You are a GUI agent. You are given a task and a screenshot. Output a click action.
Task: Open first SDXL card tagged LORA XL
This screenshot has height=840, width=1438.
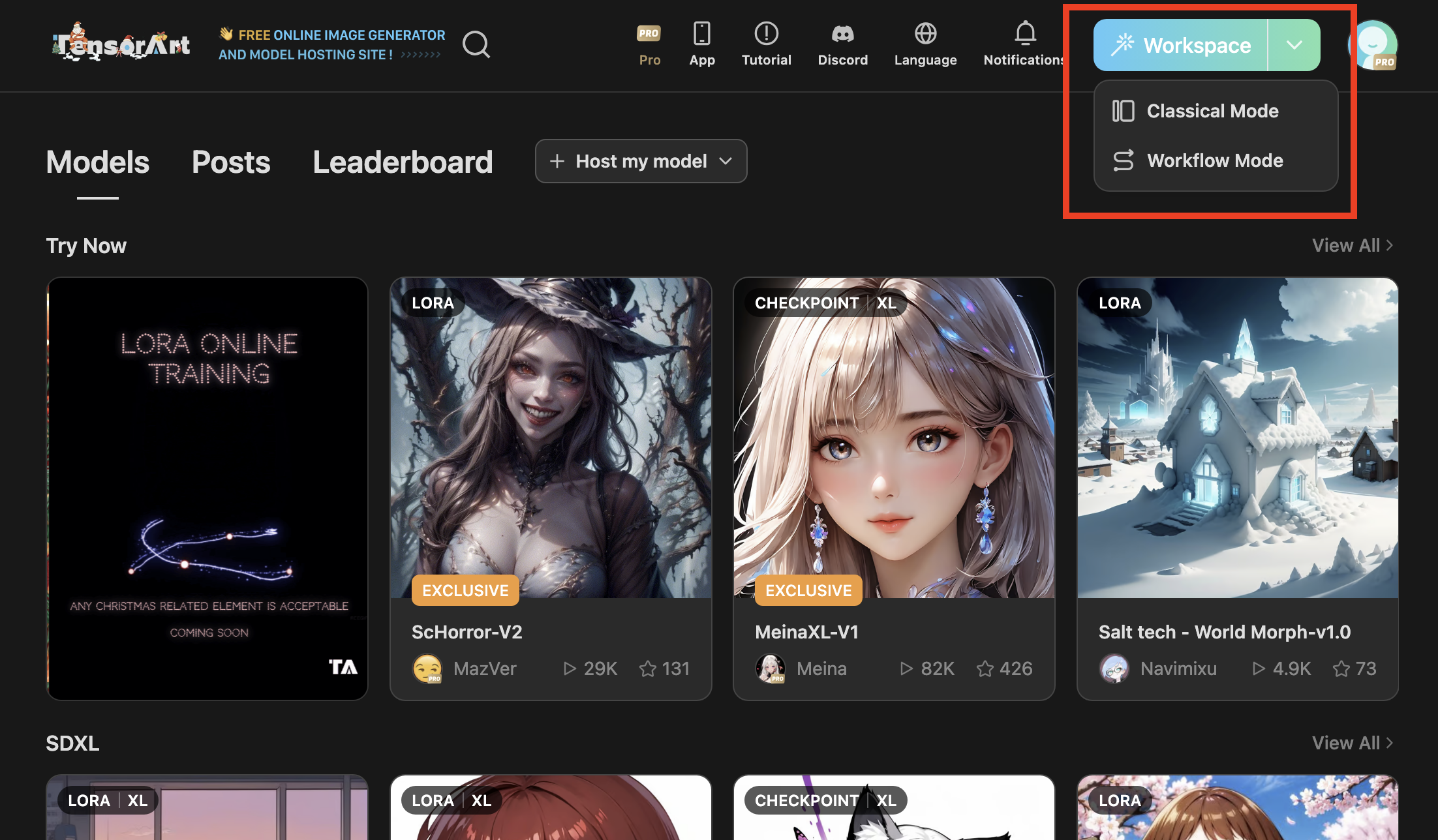pos(207,807)
